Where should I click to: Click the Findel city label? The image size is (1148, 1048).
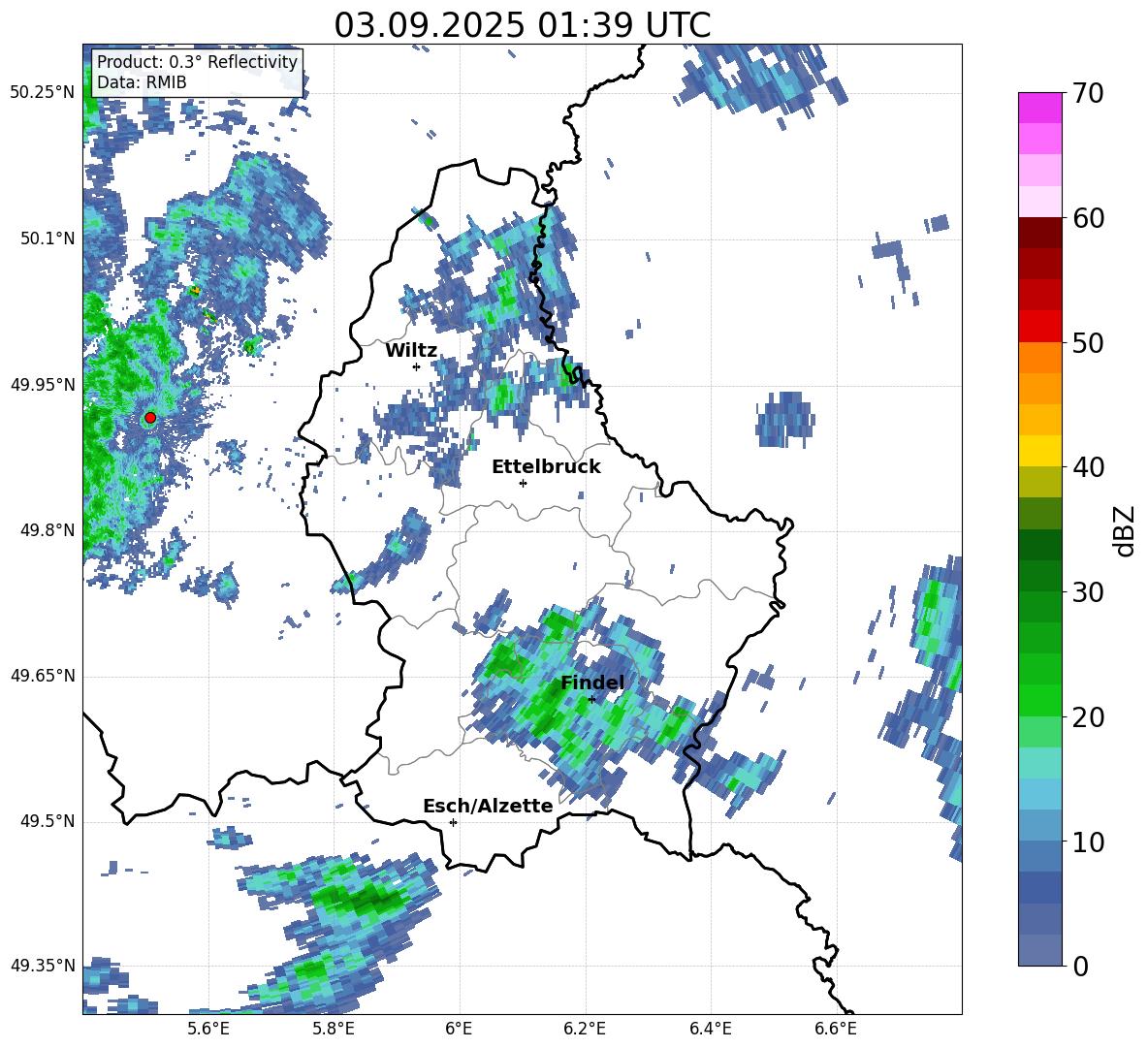point(592,683)
